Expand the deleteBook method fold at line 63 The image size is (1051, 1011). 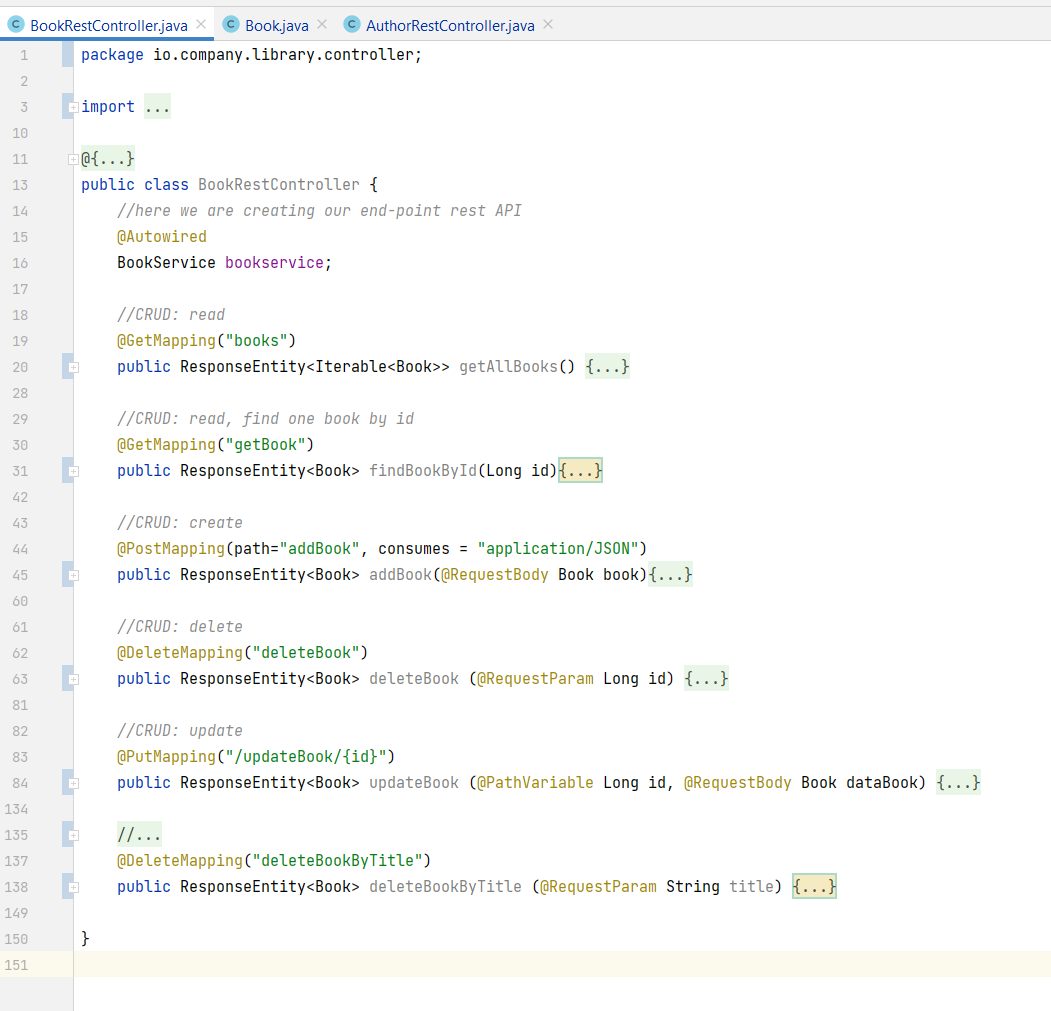click(x=74, y=679)
